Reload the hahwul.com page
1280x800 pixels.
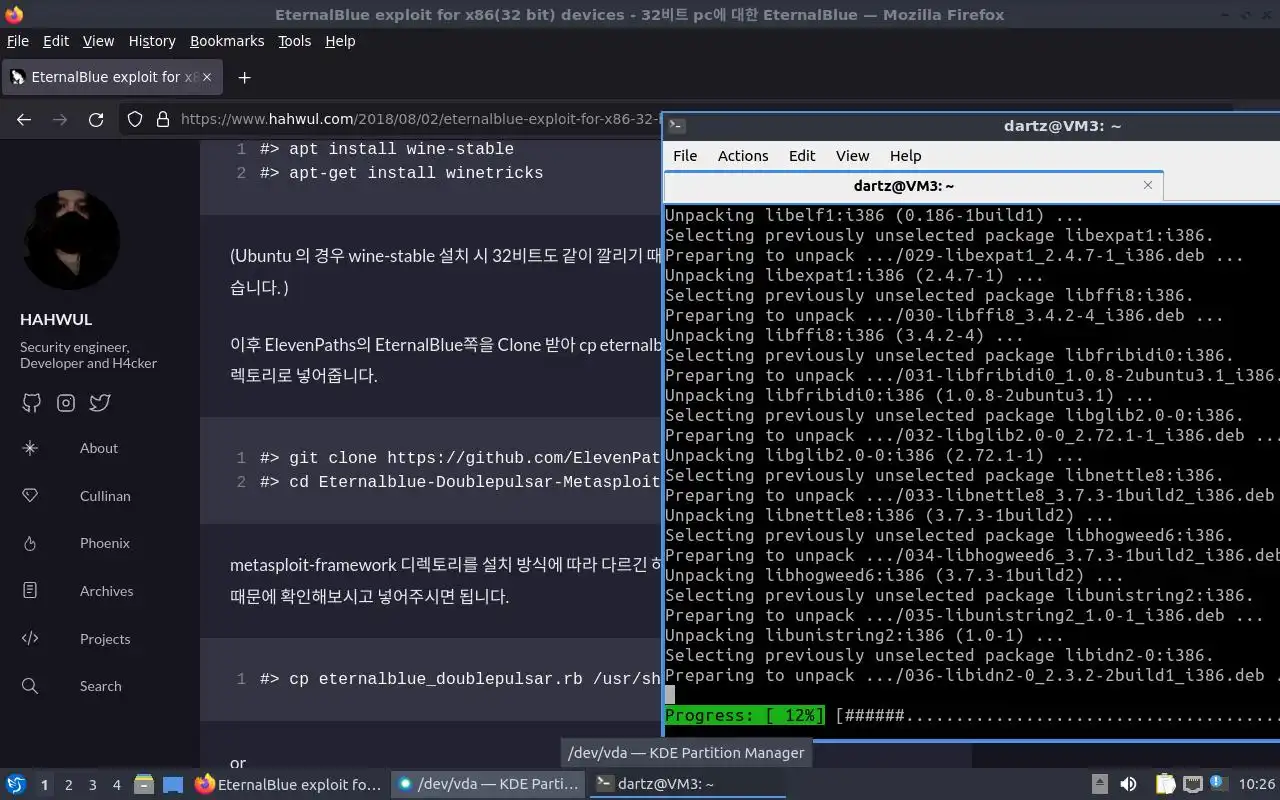pos(96,119)
